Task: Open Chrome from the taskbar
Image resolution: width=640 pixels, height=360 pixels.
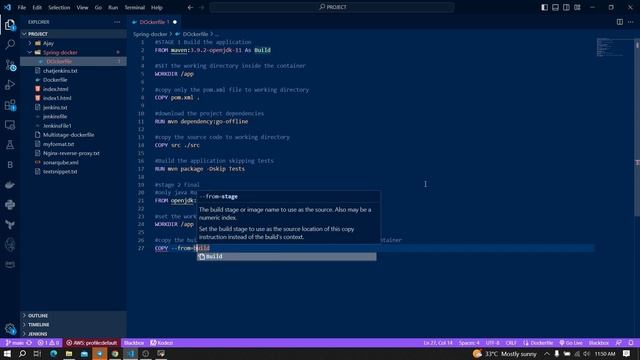Action: 115,353
